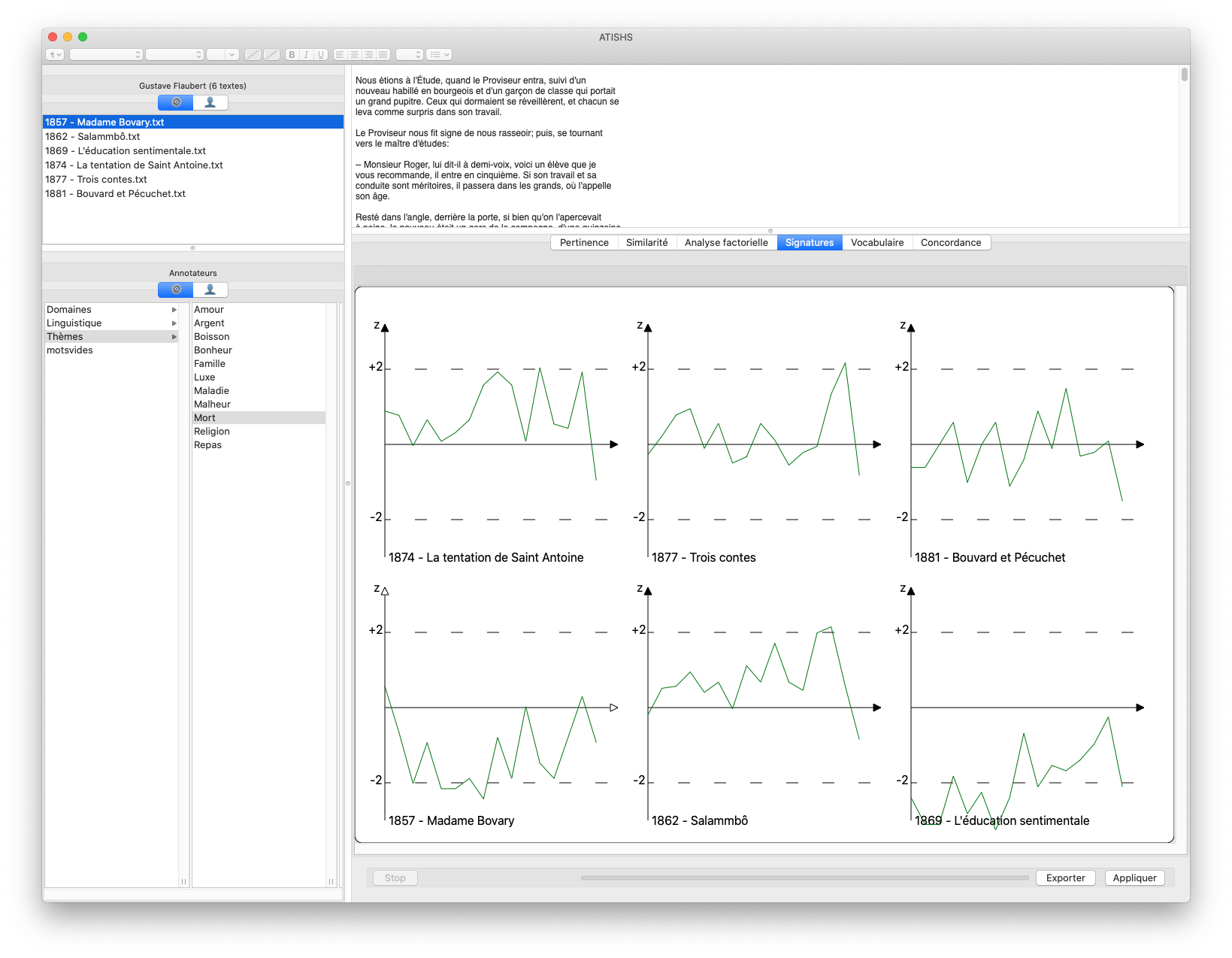Toggle the gear segment in Annotateurs
This screenshot has width=1232, height=958.
pos(176,290)
